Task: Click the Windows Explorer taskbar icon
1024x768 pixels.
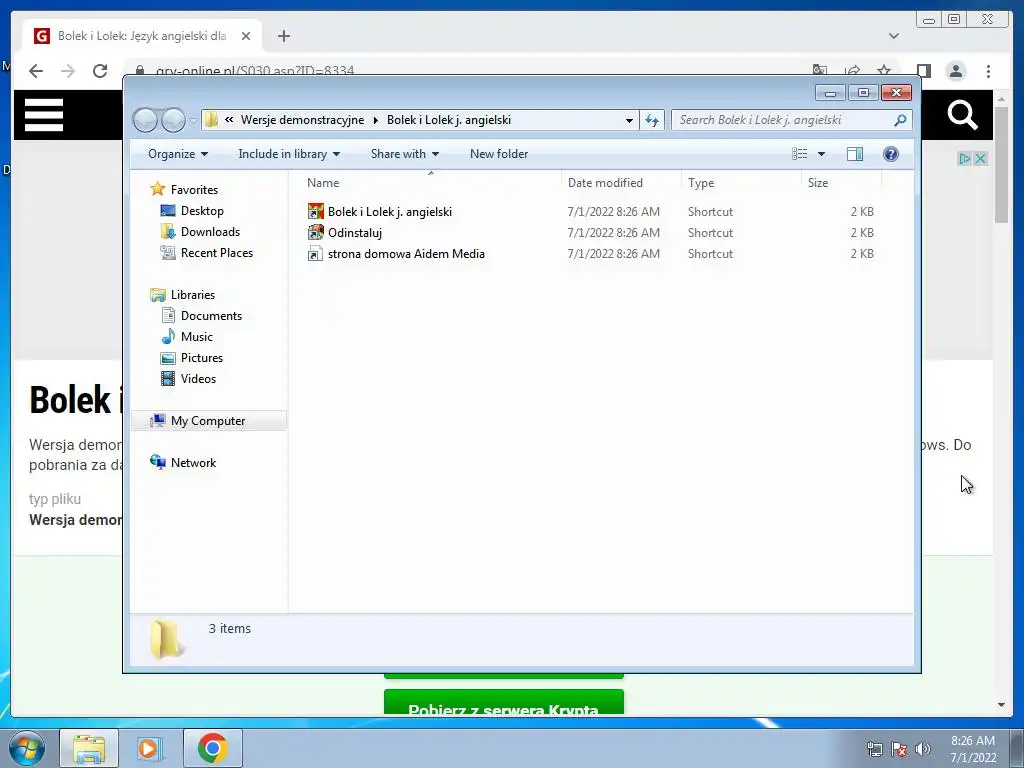Action: pos(89,748)
